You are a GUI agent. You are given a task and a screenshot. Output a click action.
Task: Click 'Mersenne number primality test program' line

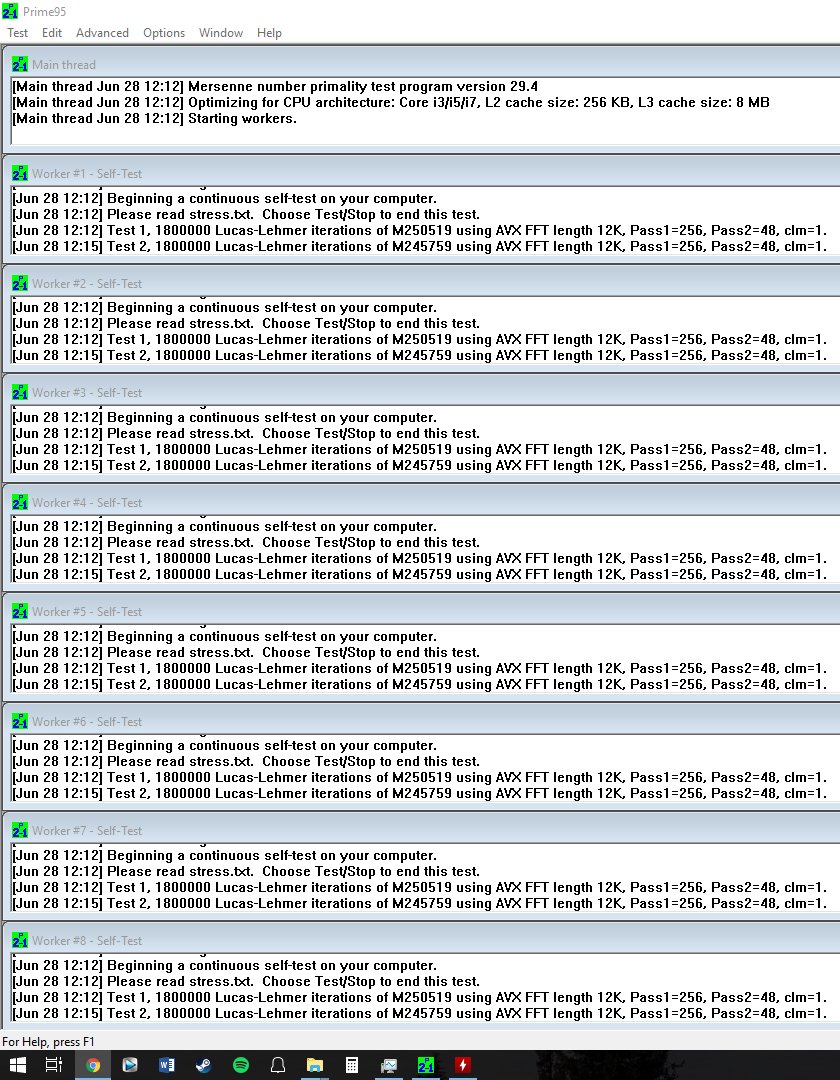pos(275,87)
